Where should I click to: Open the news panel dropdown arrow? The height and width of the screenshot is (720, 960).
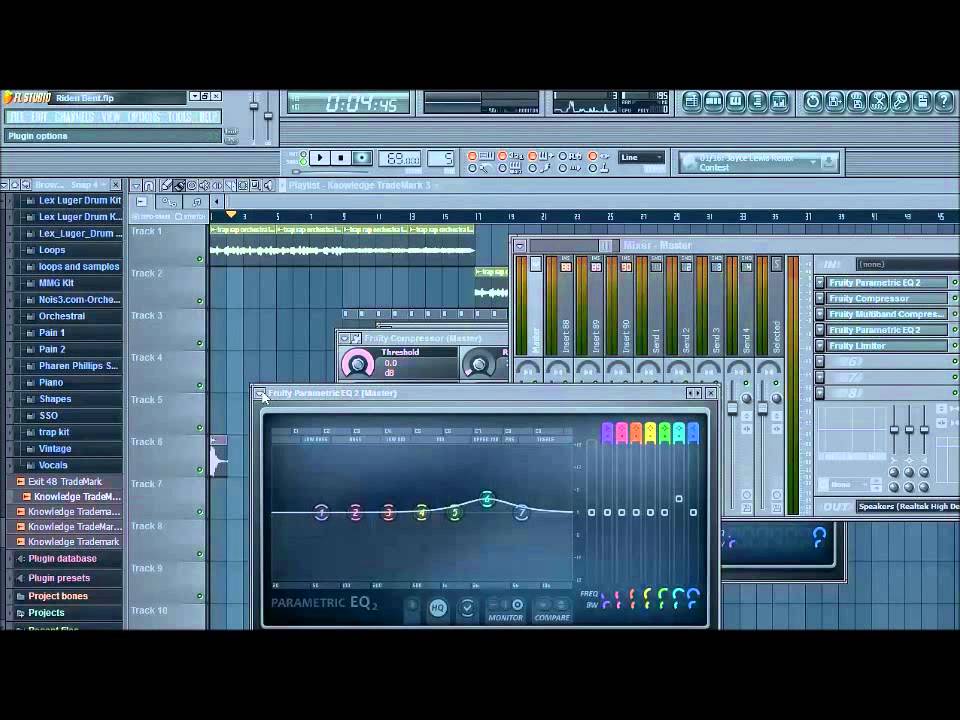click(813, 163)
